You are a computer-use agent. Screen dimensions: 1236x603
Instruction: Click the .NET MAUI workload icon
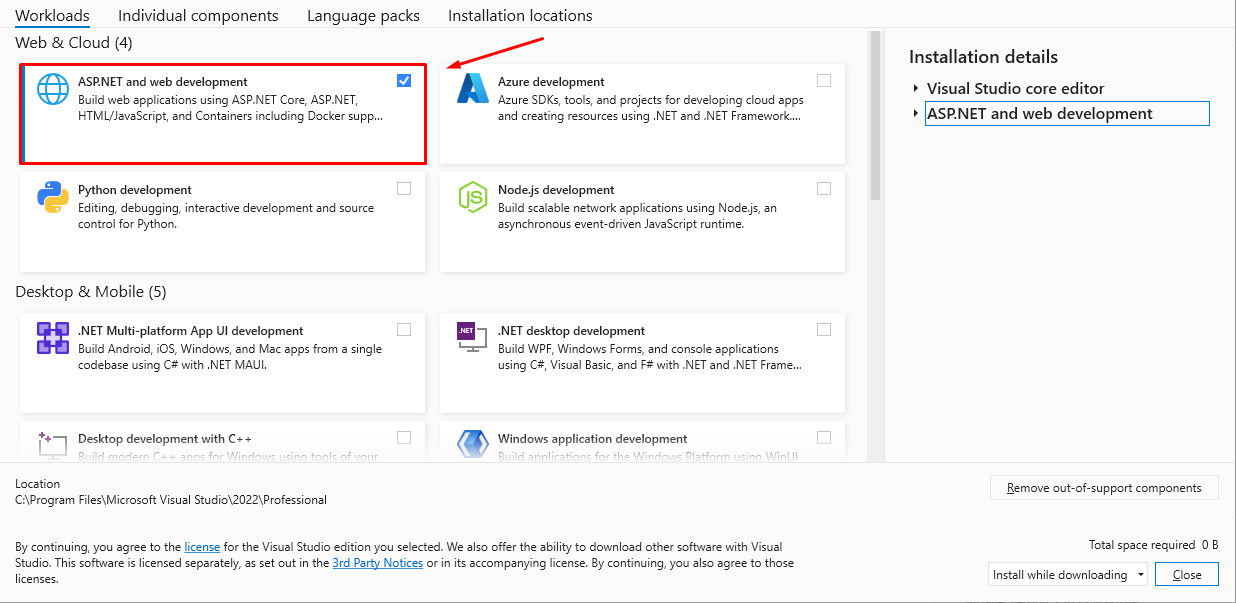coord(52,338)
